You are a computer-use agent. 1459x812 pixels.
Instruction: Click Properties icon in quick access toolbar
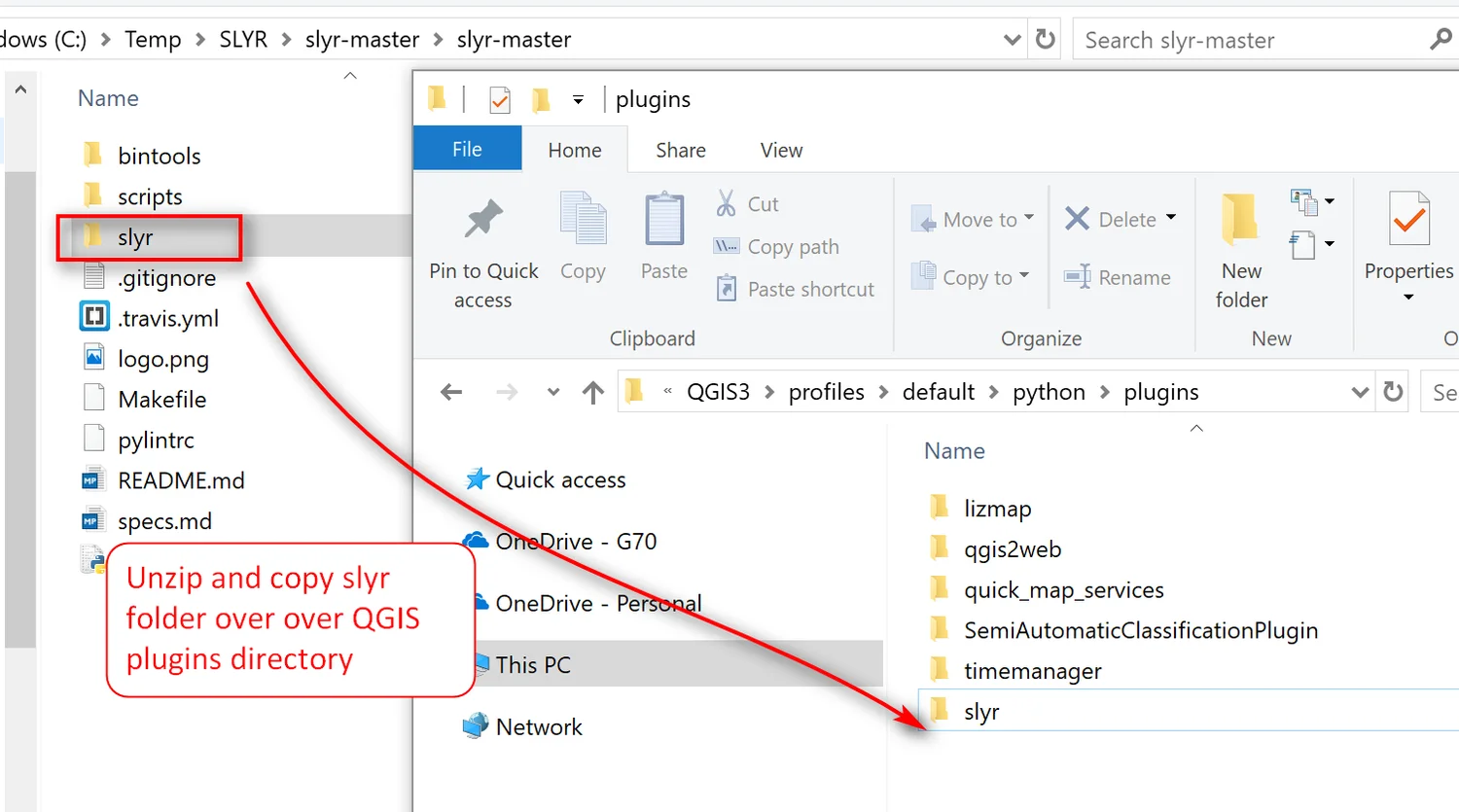(500, 99)
